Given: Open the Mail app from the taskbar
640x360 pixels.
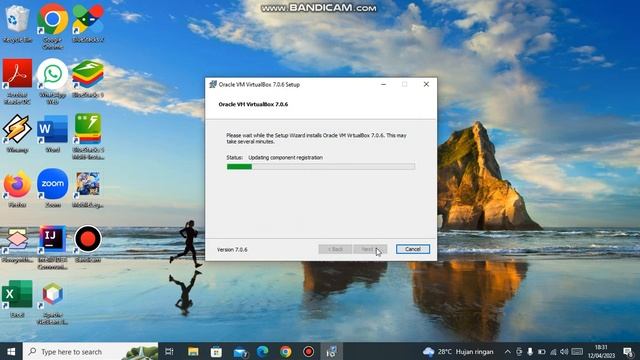Looking at the screenshot, I should 240,351.
